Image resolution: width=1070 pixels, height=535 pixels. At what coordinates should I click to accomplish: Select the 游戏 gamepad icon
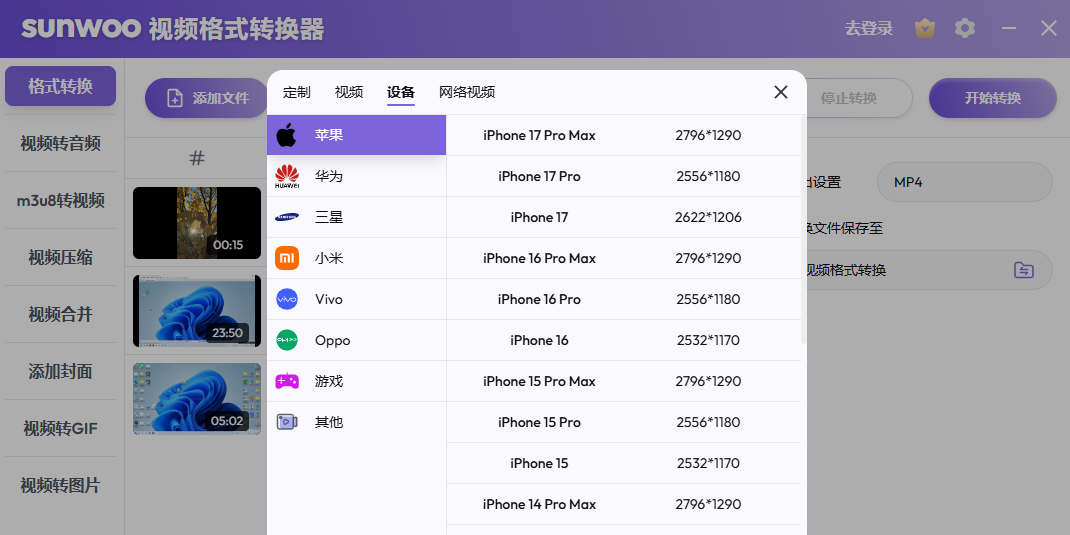287,381
